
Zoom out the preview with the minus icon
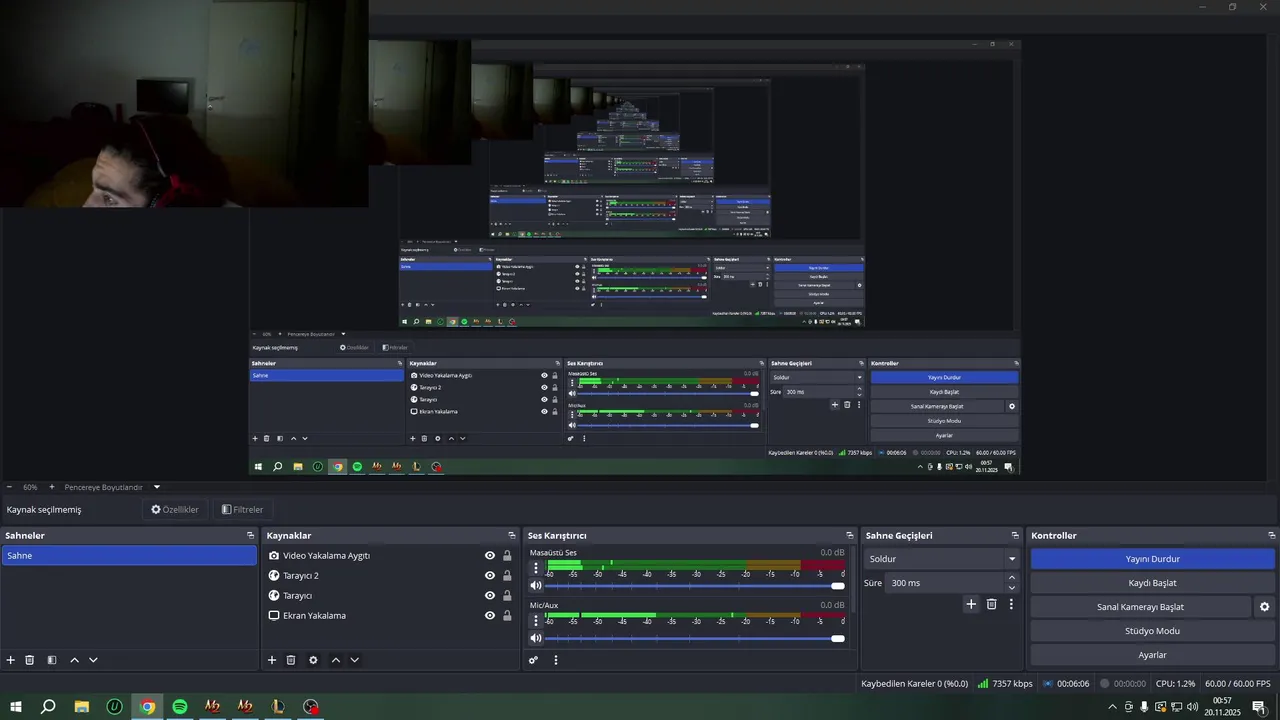click(9, 487)
